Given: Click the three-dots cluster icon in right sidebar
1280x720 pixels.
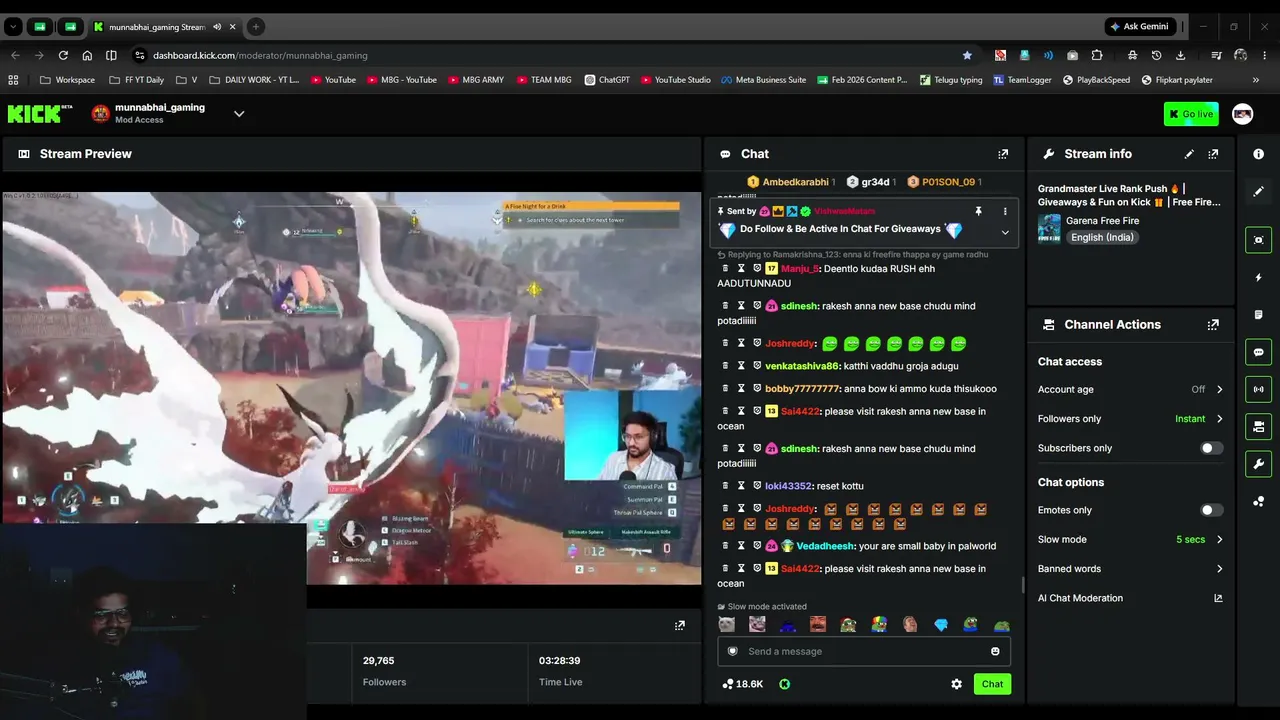Looking at the screenshot, I should [x=1258, y=502].
